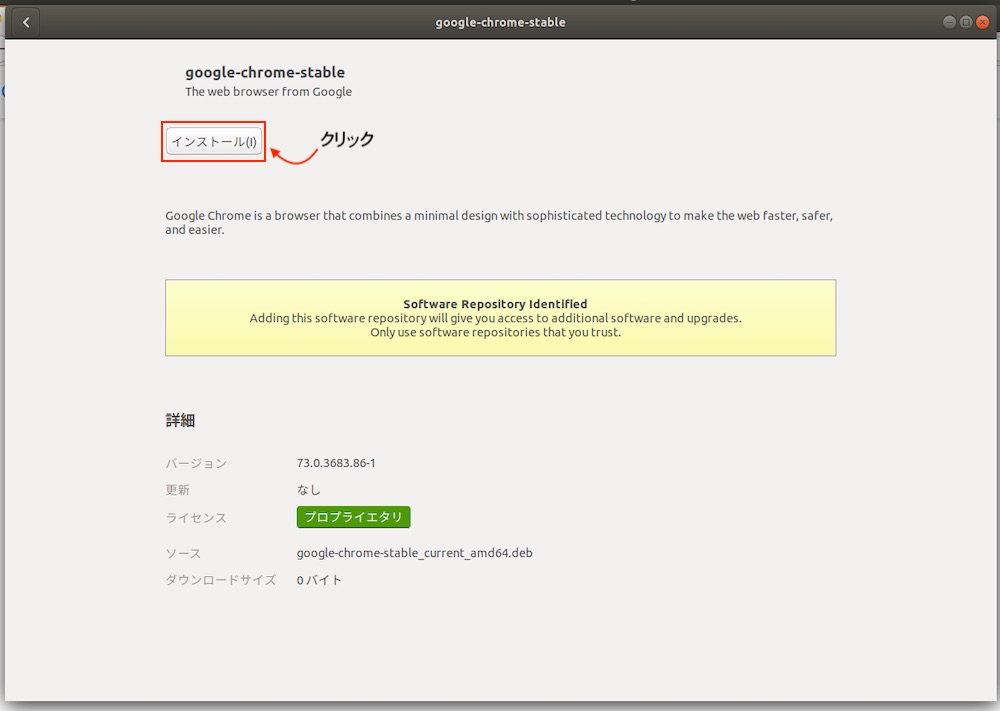Maximize the google-chrome-stable window

966,22
